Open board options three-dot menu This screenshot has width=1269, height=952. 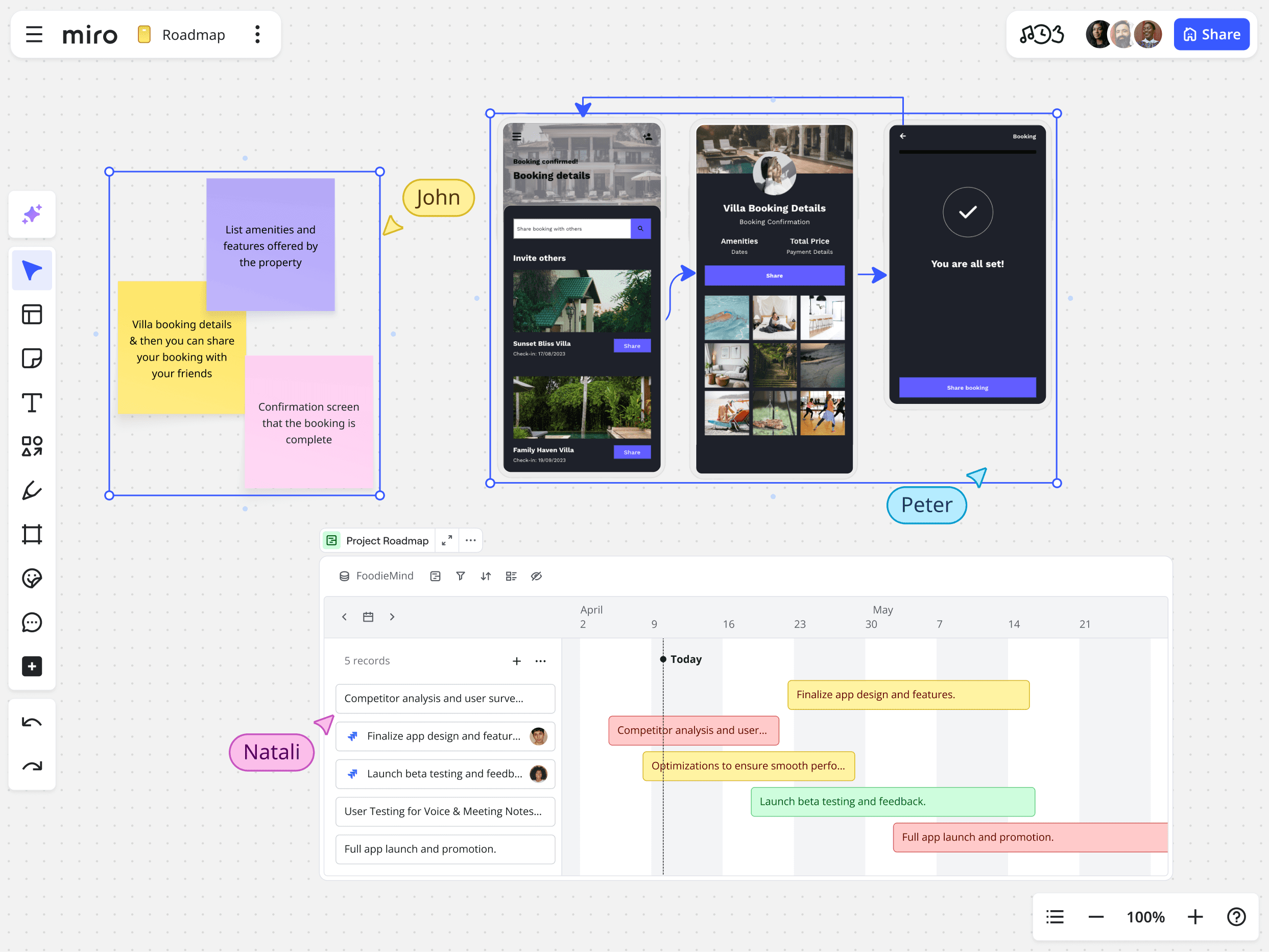click(257, 34)
